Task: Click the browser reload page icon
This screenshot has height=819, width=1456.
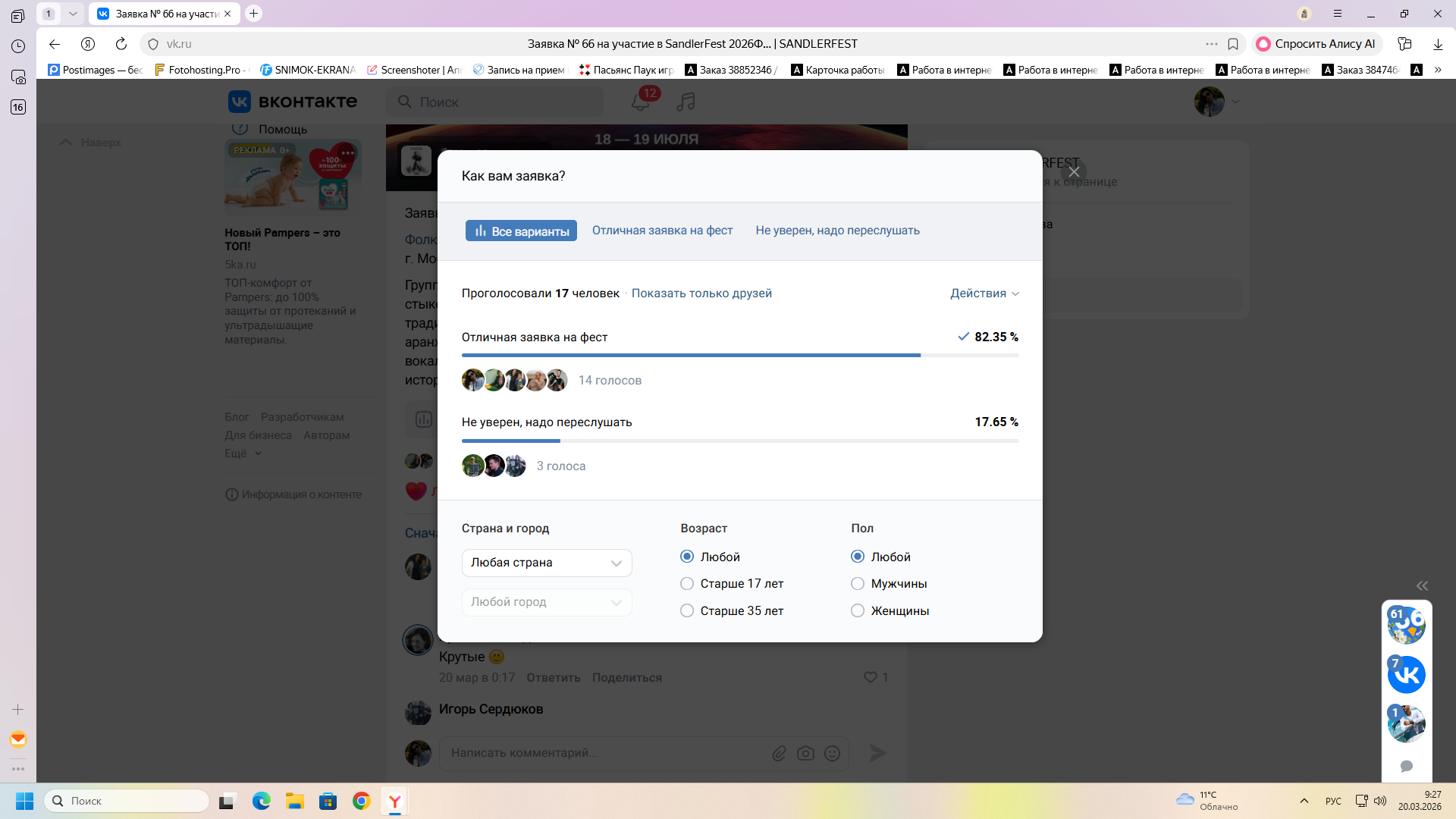Action: pos(121,44)
